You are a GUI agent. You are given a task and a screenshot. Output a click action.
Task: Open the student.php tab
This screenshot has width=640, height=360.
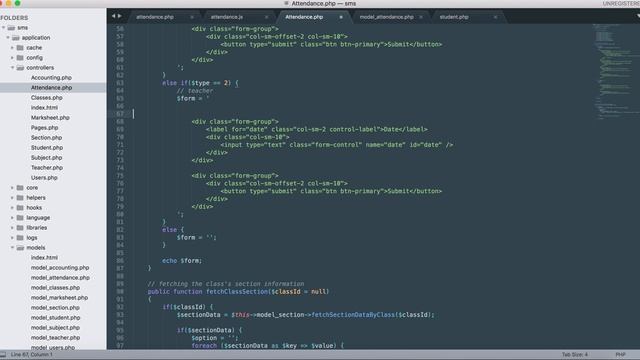tap(454, 17)
